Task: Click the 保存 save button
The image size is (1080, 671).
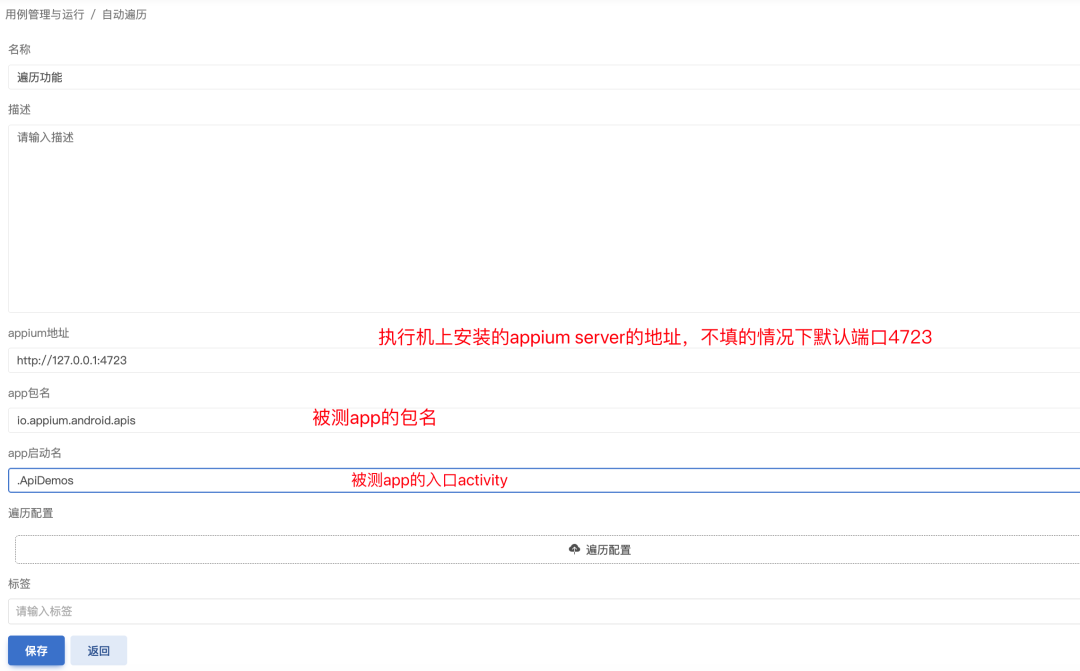Action: click(x=37, y=650)
